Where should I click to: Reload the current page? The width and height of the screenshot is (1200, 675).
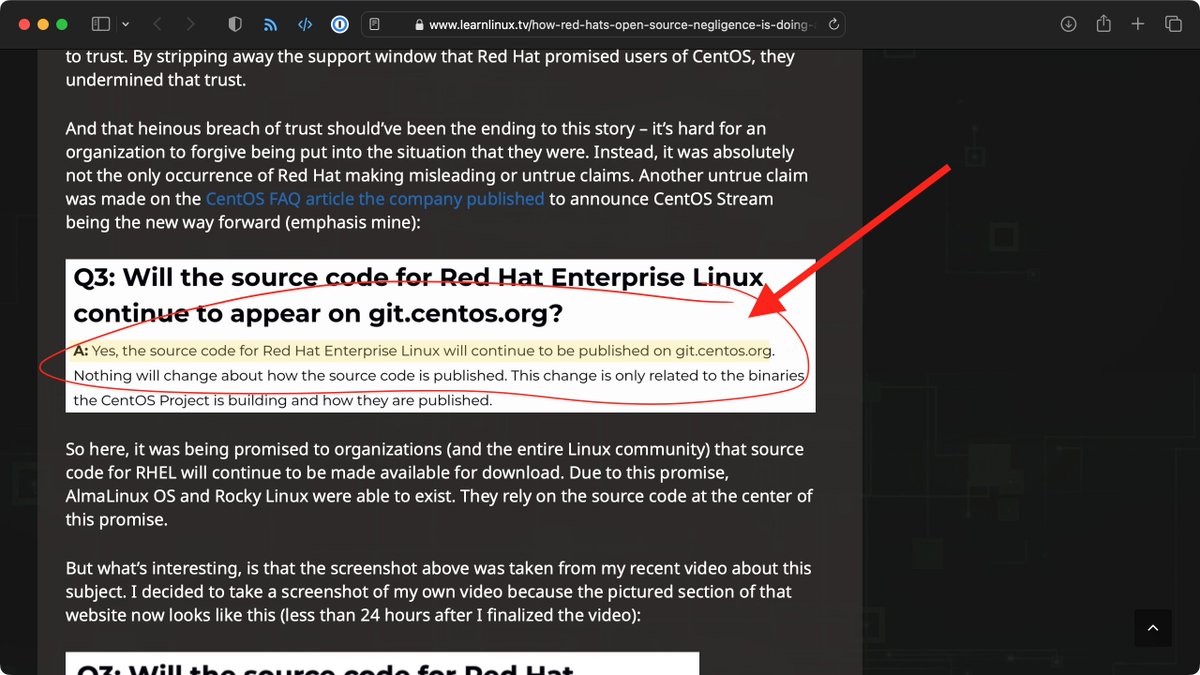(832, 24)
